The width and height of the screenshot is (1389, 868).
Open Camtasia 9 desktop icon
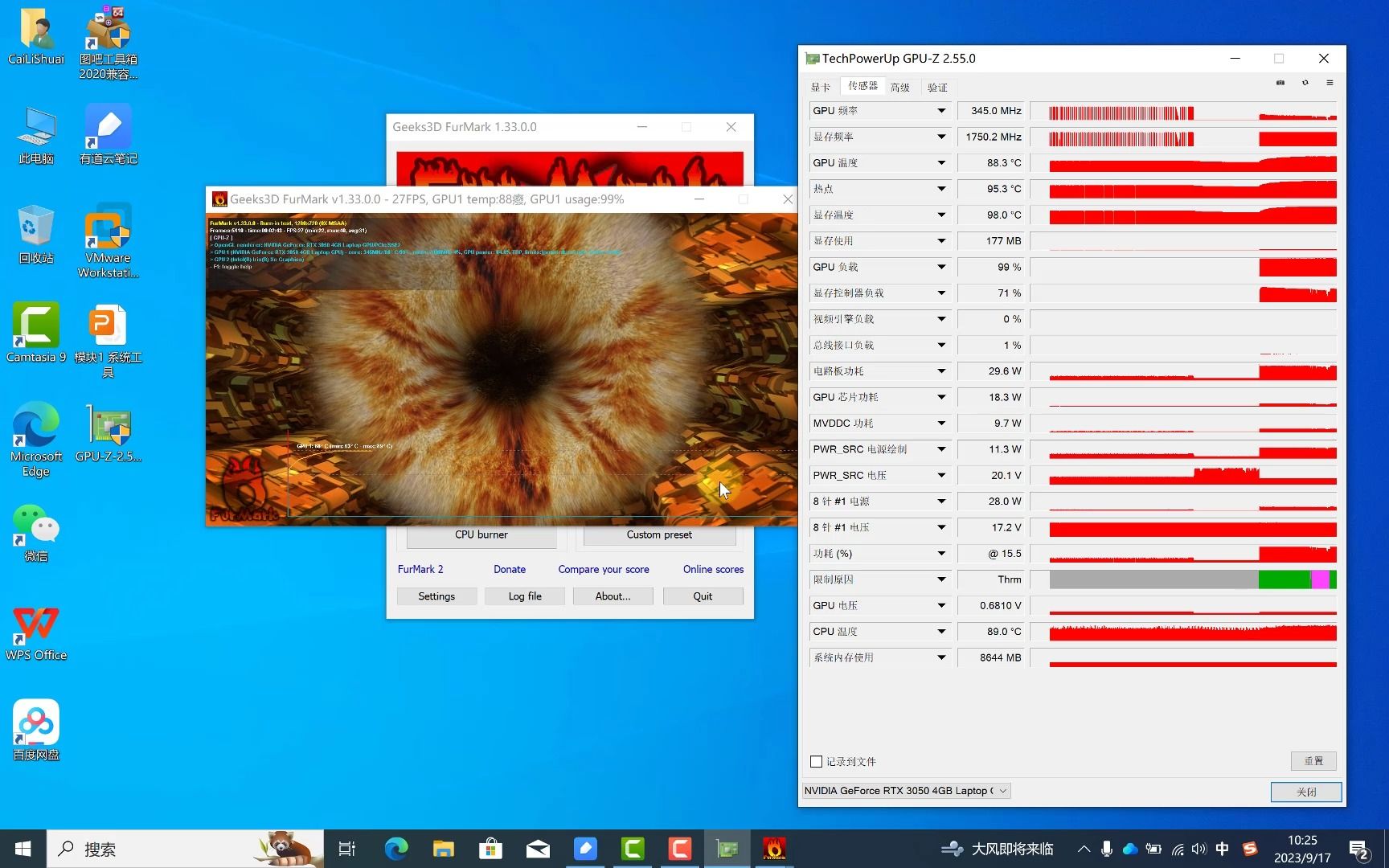[x=36, y=333]
